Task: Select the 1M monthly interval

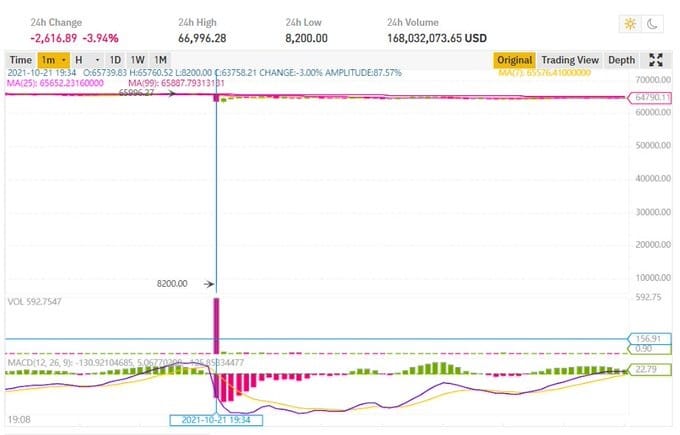Action: pos(160,60)
